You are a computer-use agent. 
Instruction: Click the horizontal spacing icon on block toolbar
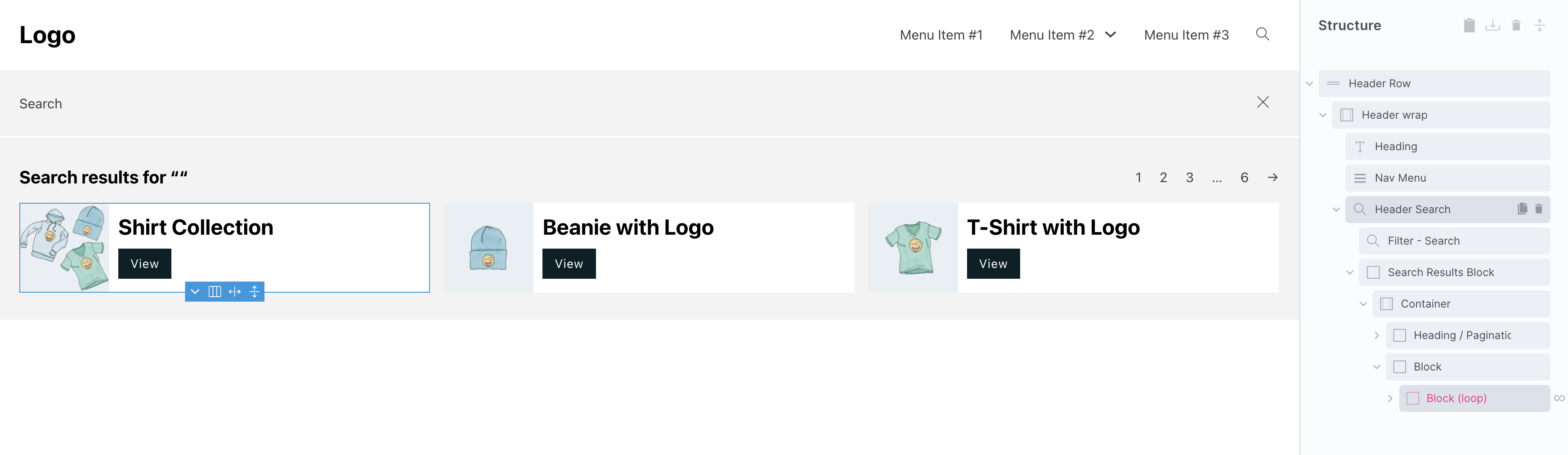pyautogui.click(x=234, y=291)
